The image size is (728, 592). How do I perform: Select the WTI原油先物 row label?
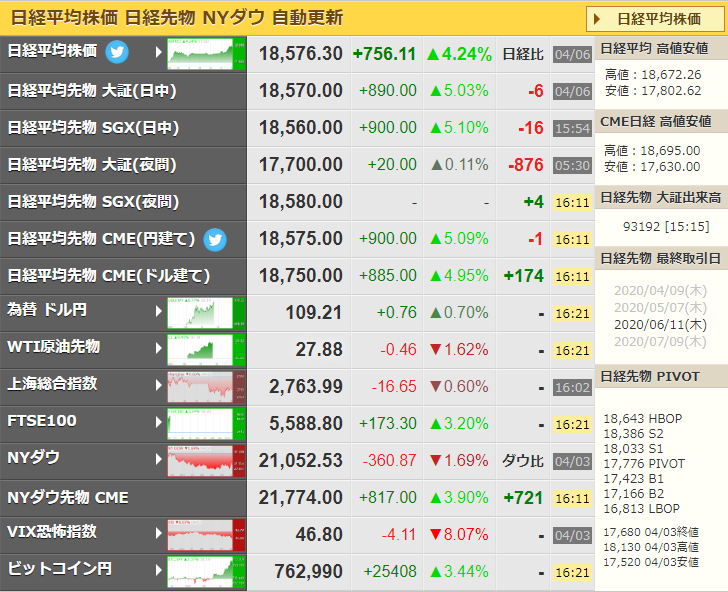54,347
